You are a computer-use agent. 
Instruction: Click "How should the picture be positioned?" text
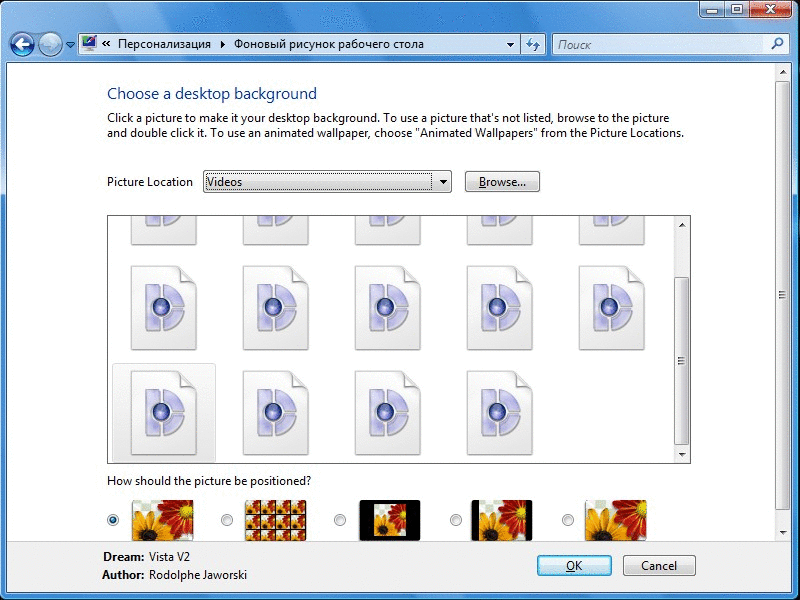point(209,481)
